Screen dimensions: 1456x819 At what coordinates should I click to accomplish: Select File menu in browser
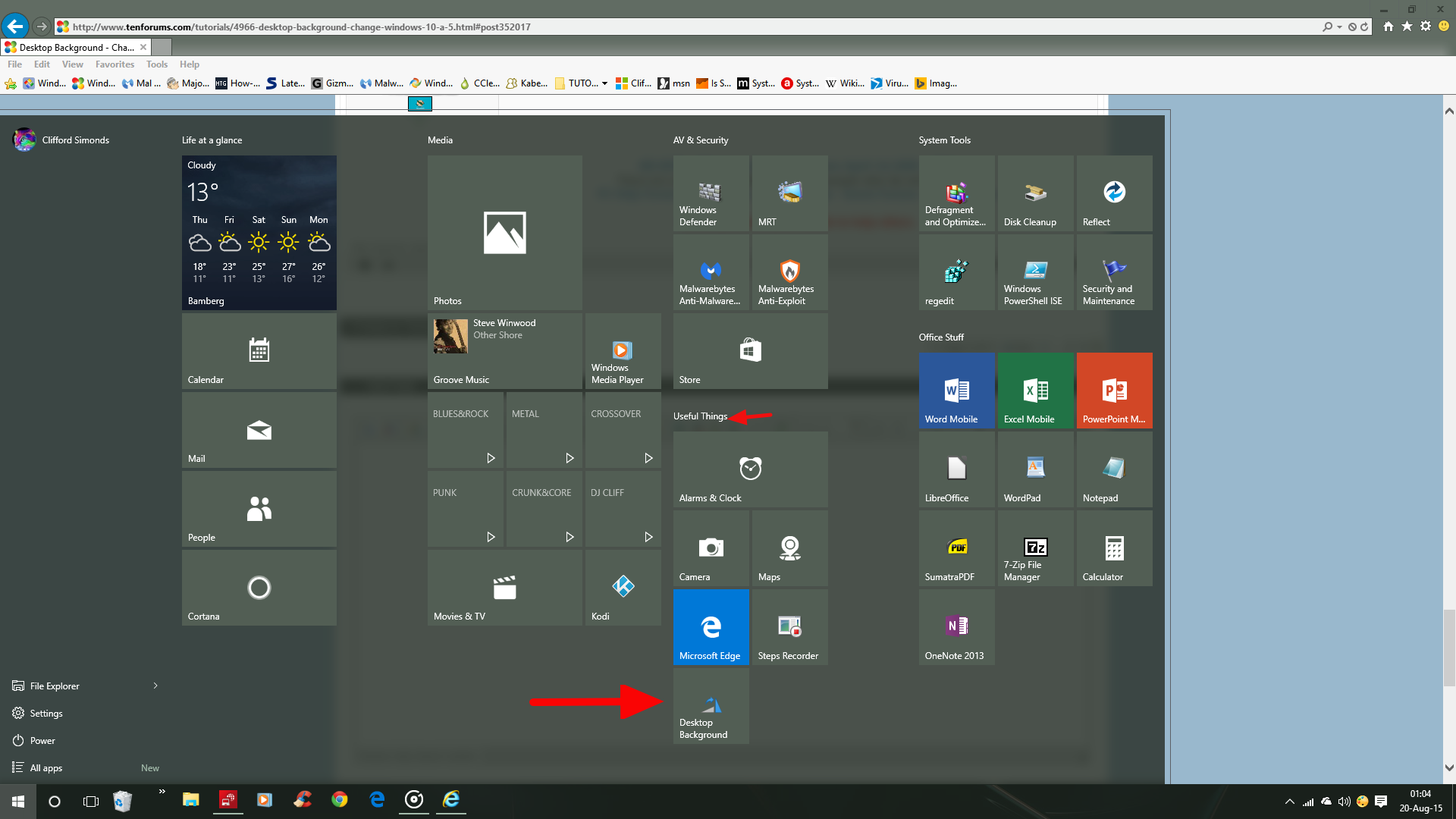(x=15, y=63)
